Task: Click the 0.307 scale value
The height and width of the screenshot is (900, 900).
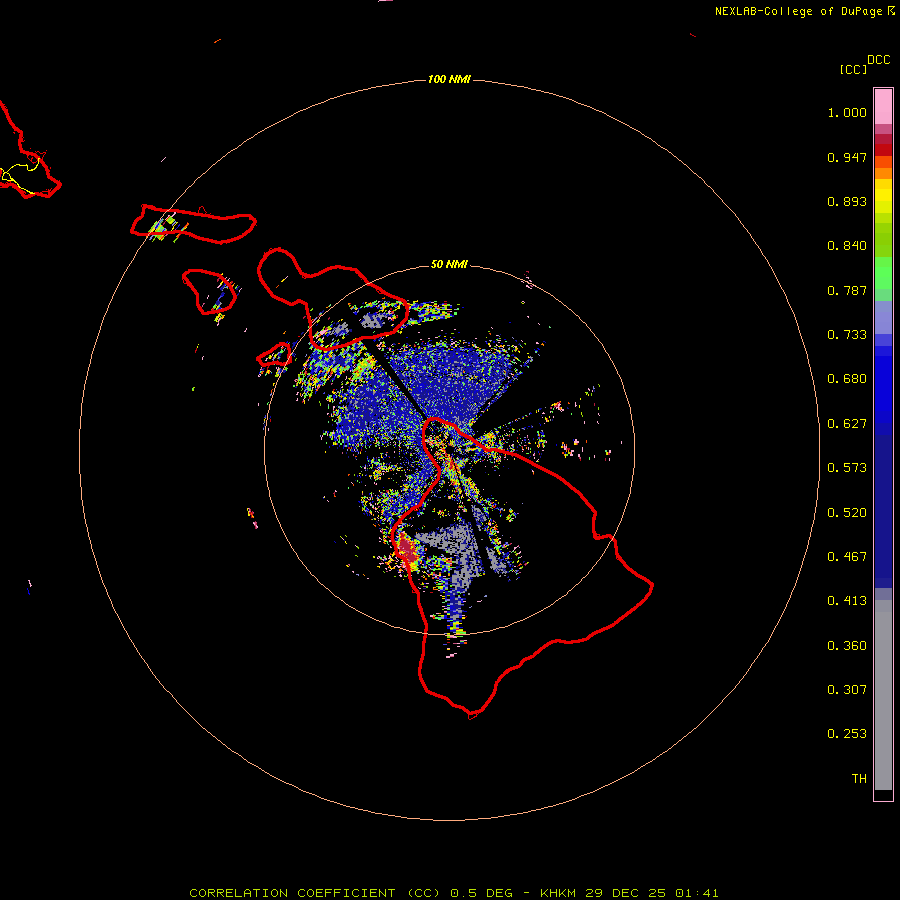Action: [847, 690]
